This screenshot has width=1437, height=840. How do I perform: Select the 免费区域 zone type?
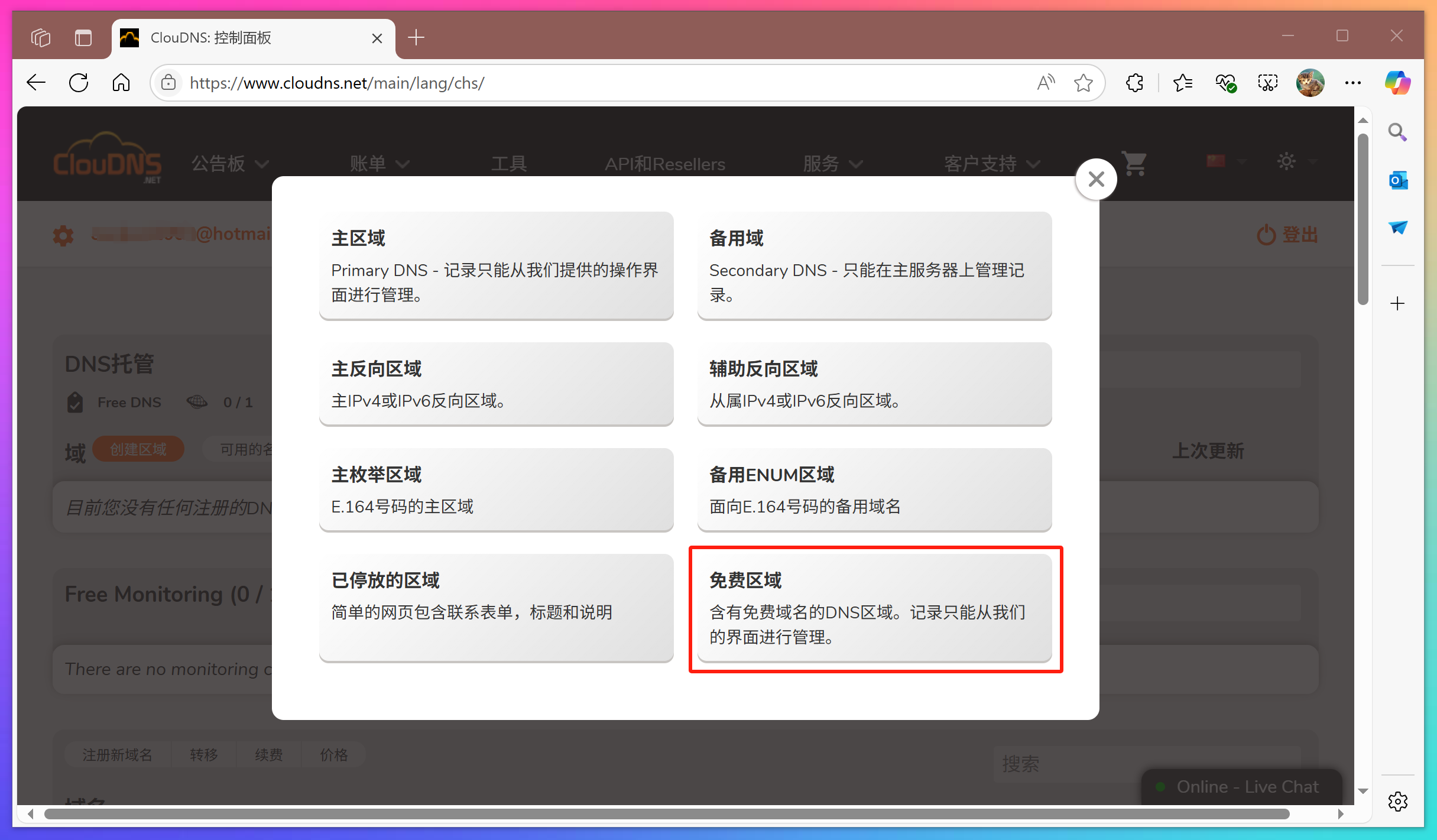coord(875,608)
